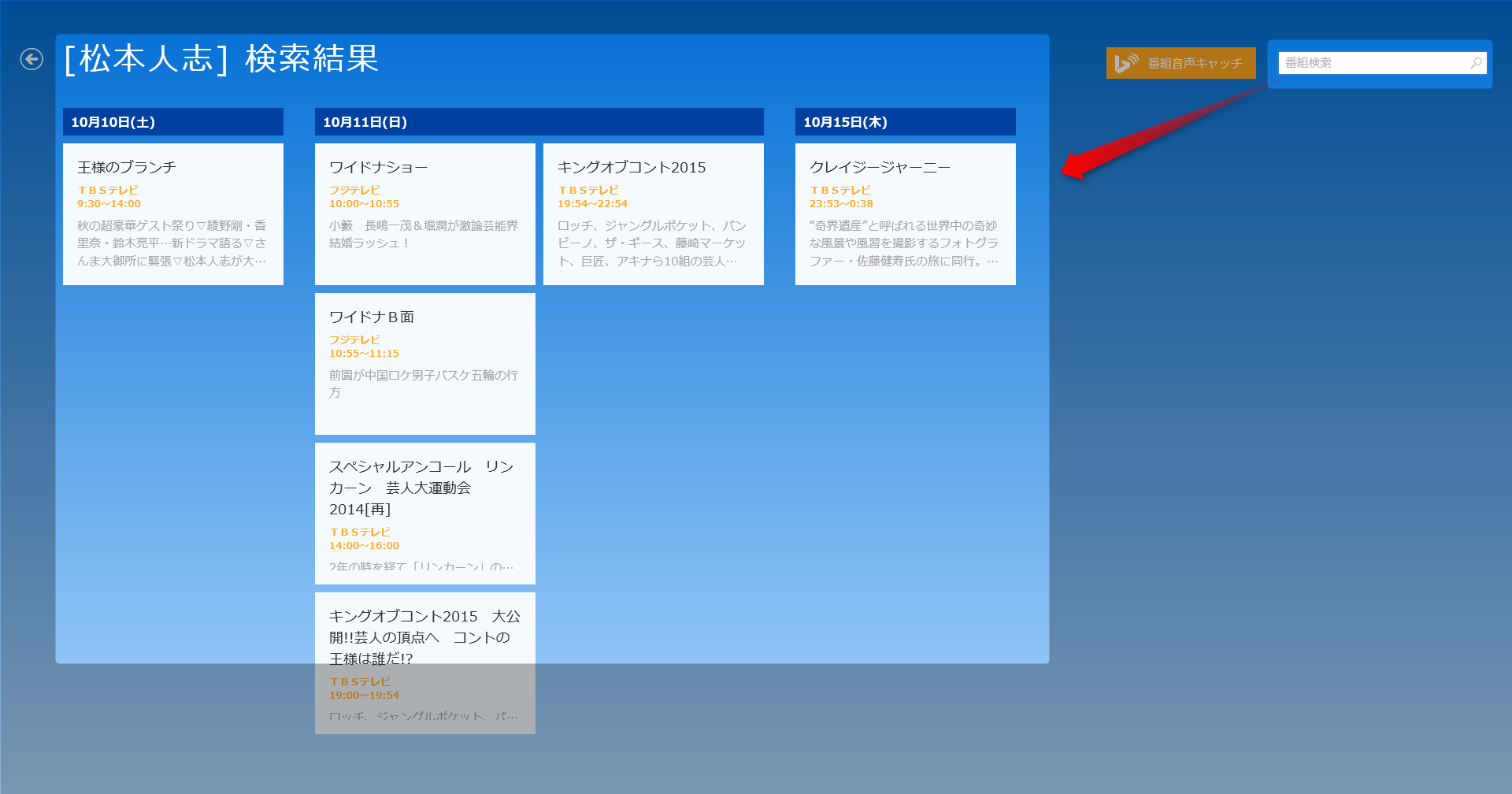The width and height of the screenshot is (1512, 794).
Task: Open the ワイドナB面 program card
Action: point(425,364)
